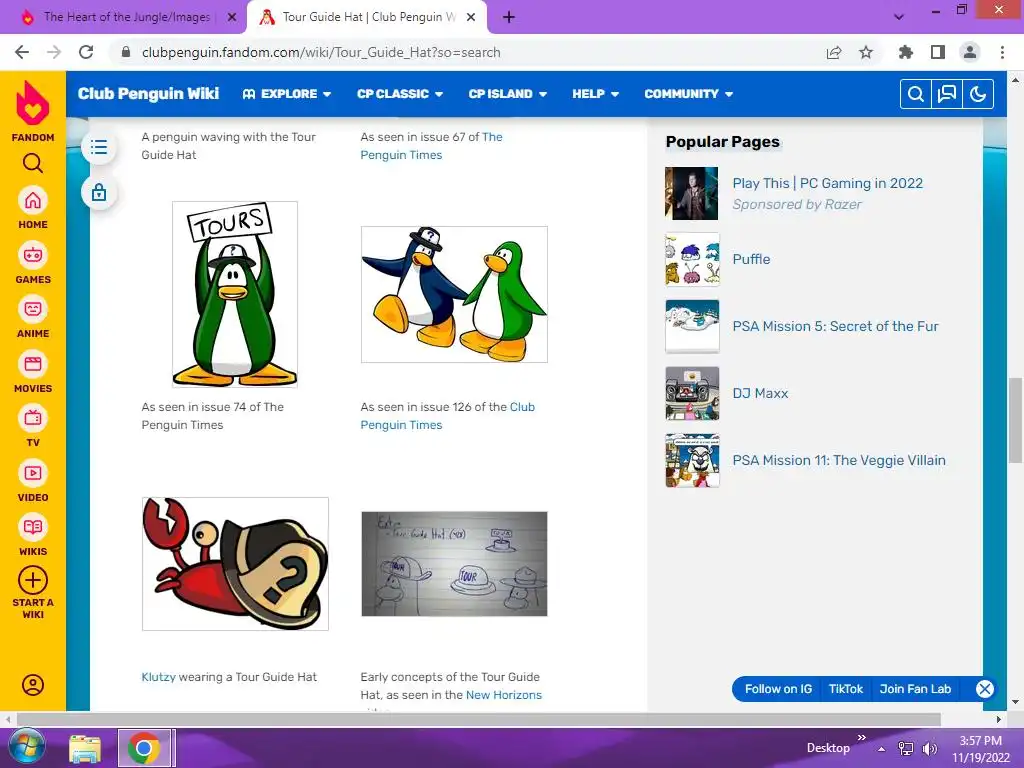This screenshot has height=768, width=1024.
Task: Expand the HELP dropdown
Action: click(x=596, y=94)
